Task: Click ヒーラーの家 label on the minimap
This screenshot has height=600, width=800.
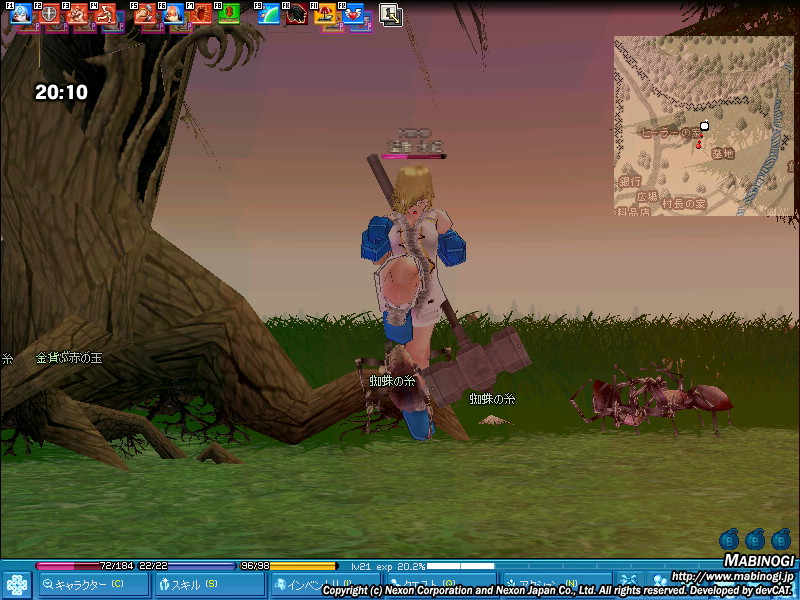Action: [671, 133]
